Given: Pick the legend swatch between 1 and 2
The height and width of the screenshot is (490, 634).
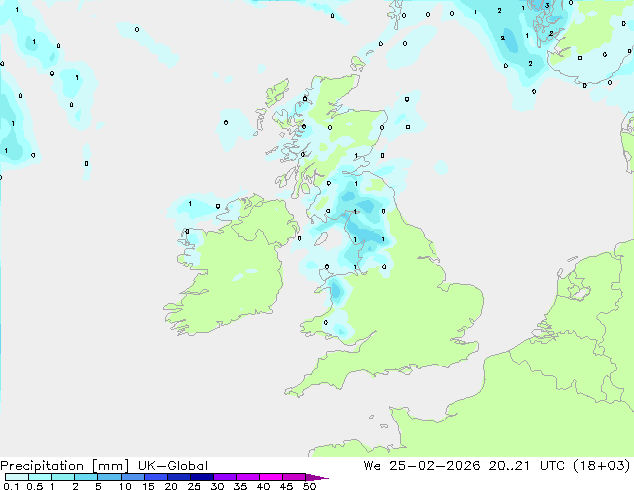Looking at the screenshot, I should click(x=63, y=477).
